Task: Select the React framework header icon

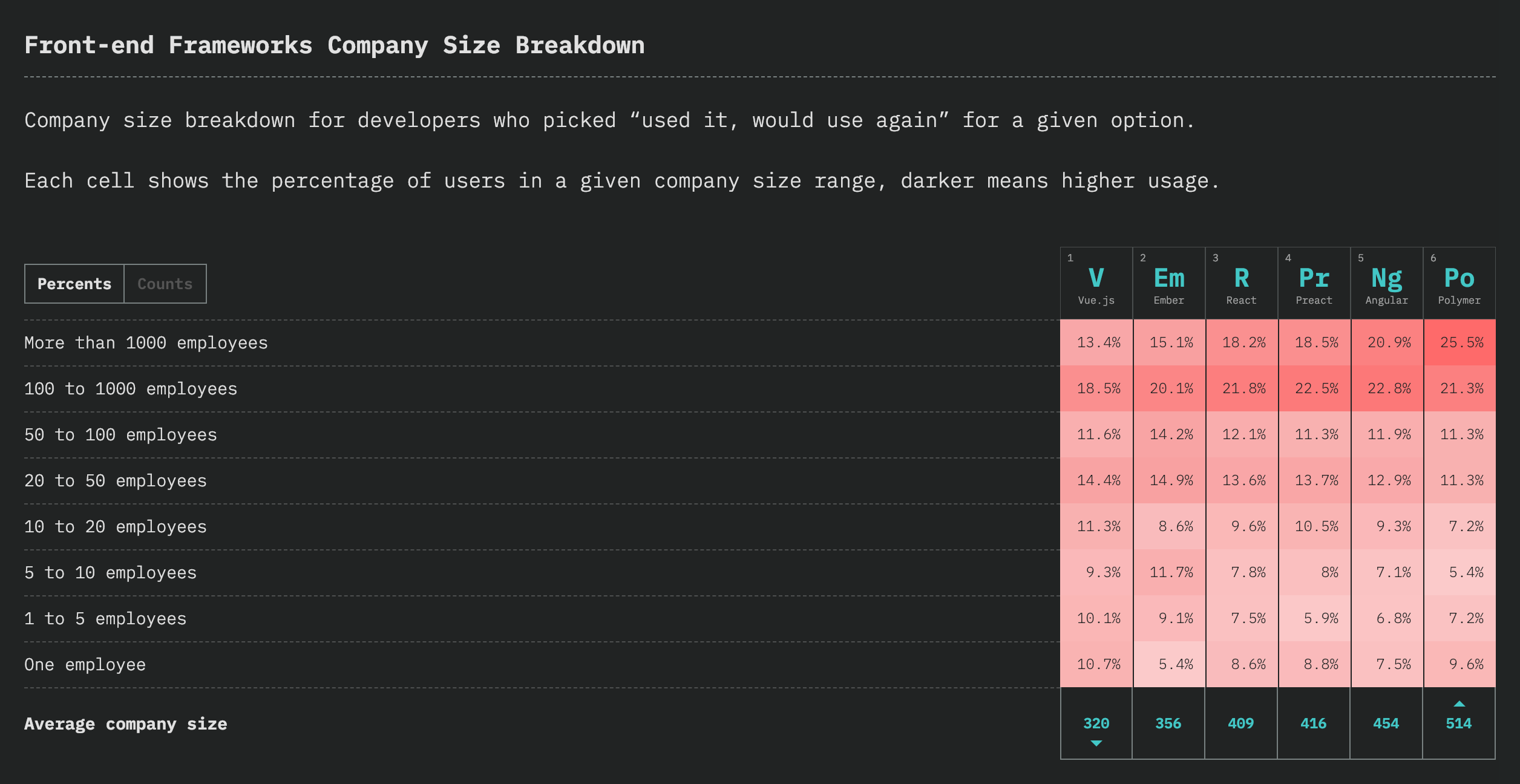Action: tap(1241, 279)
